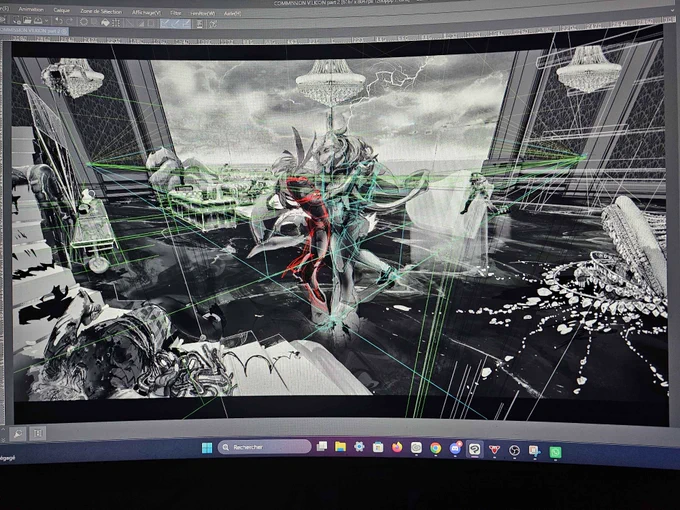Screen dimensions: 680x510
Task: Click the Rechercher taskbar search box
Action: coord(264,447)
